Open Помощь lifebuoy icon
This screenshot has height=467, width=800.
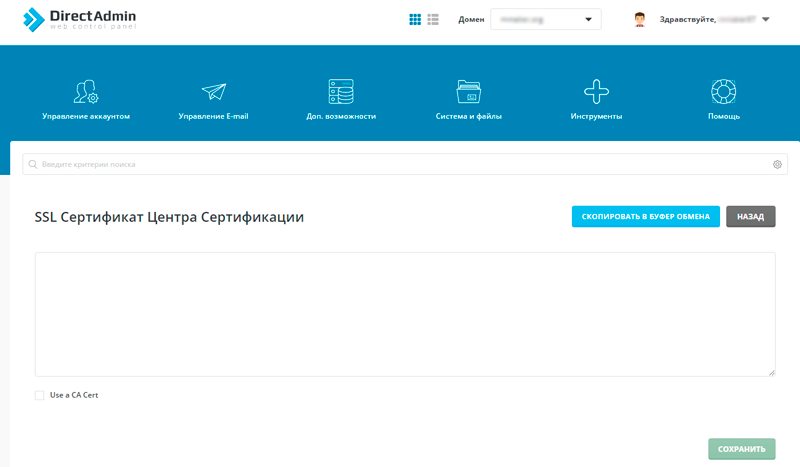pos(724,92)
